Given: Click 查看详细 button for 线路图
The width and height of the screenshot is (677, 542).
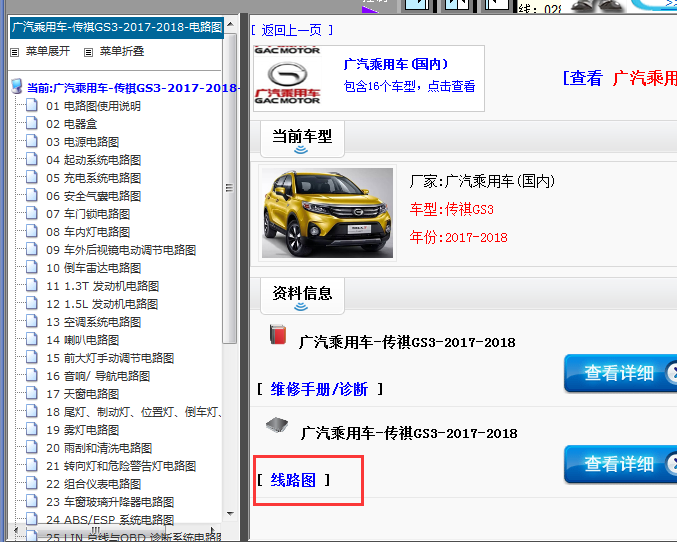Looking at the screenshot, I should point(620,463).
